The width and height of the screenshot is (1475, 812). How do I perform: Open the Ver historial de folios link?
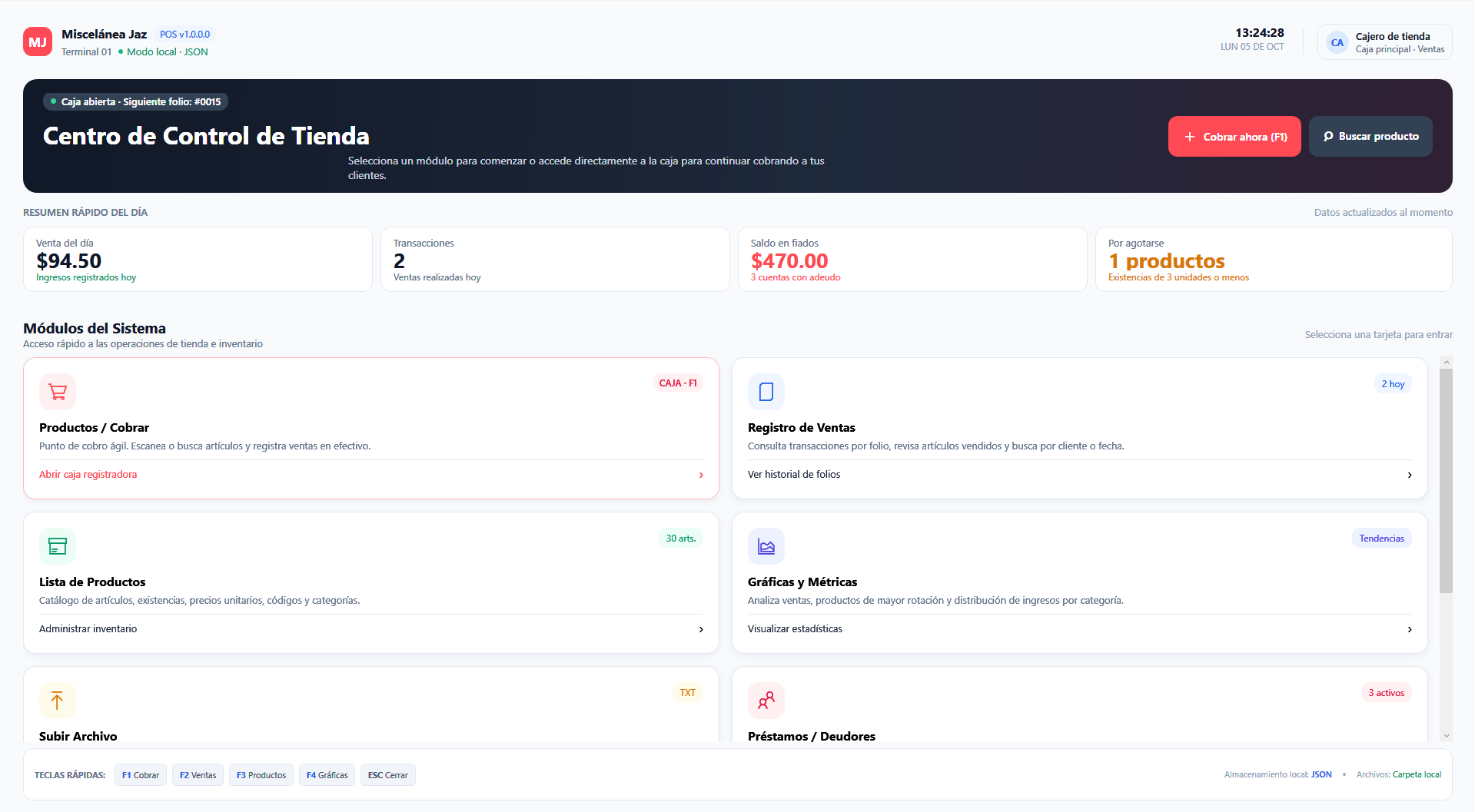[794, 475]
